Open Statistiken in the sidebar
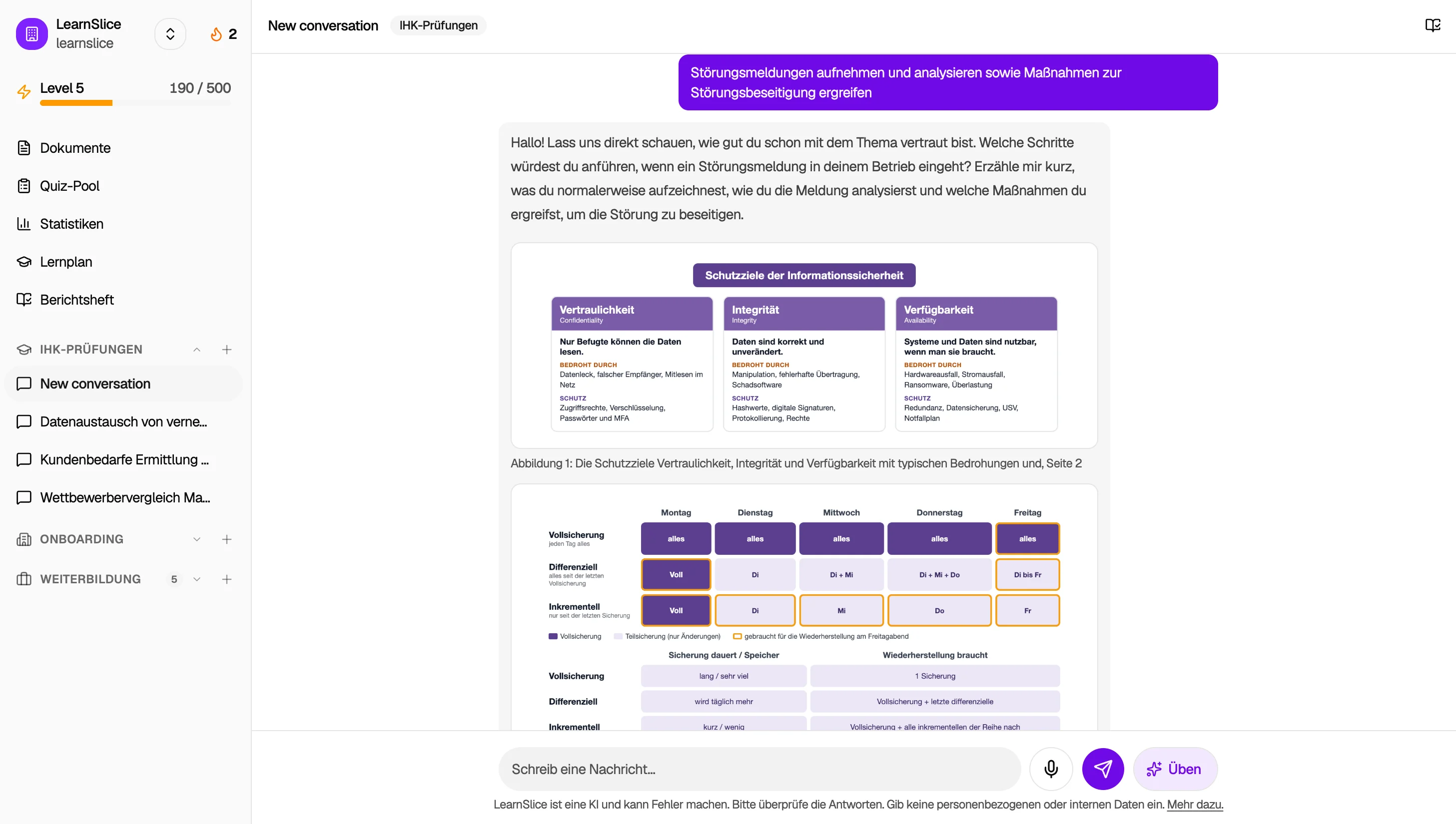 tap(123, 224)
